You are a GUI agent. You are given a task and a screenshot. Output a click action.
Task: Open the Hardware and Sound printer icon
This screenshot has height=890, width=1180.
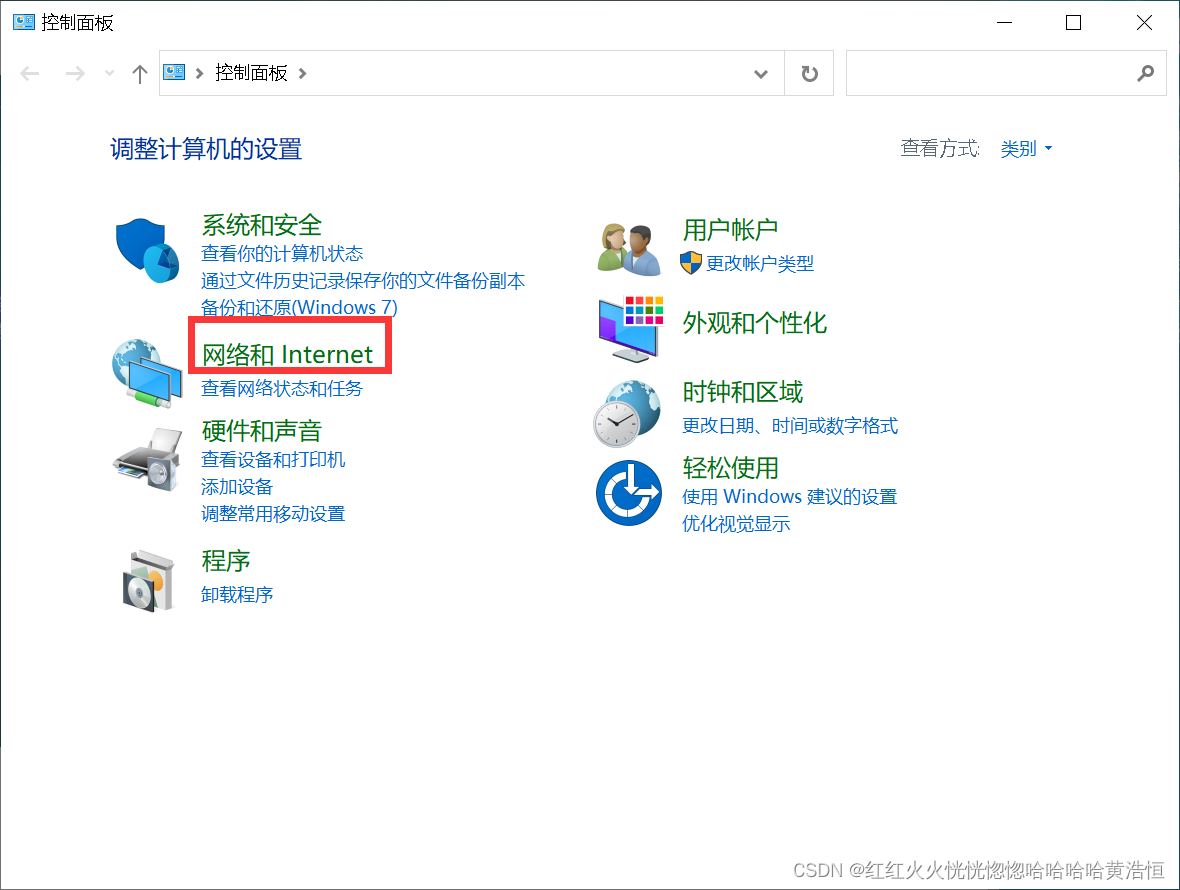point(148,460)
